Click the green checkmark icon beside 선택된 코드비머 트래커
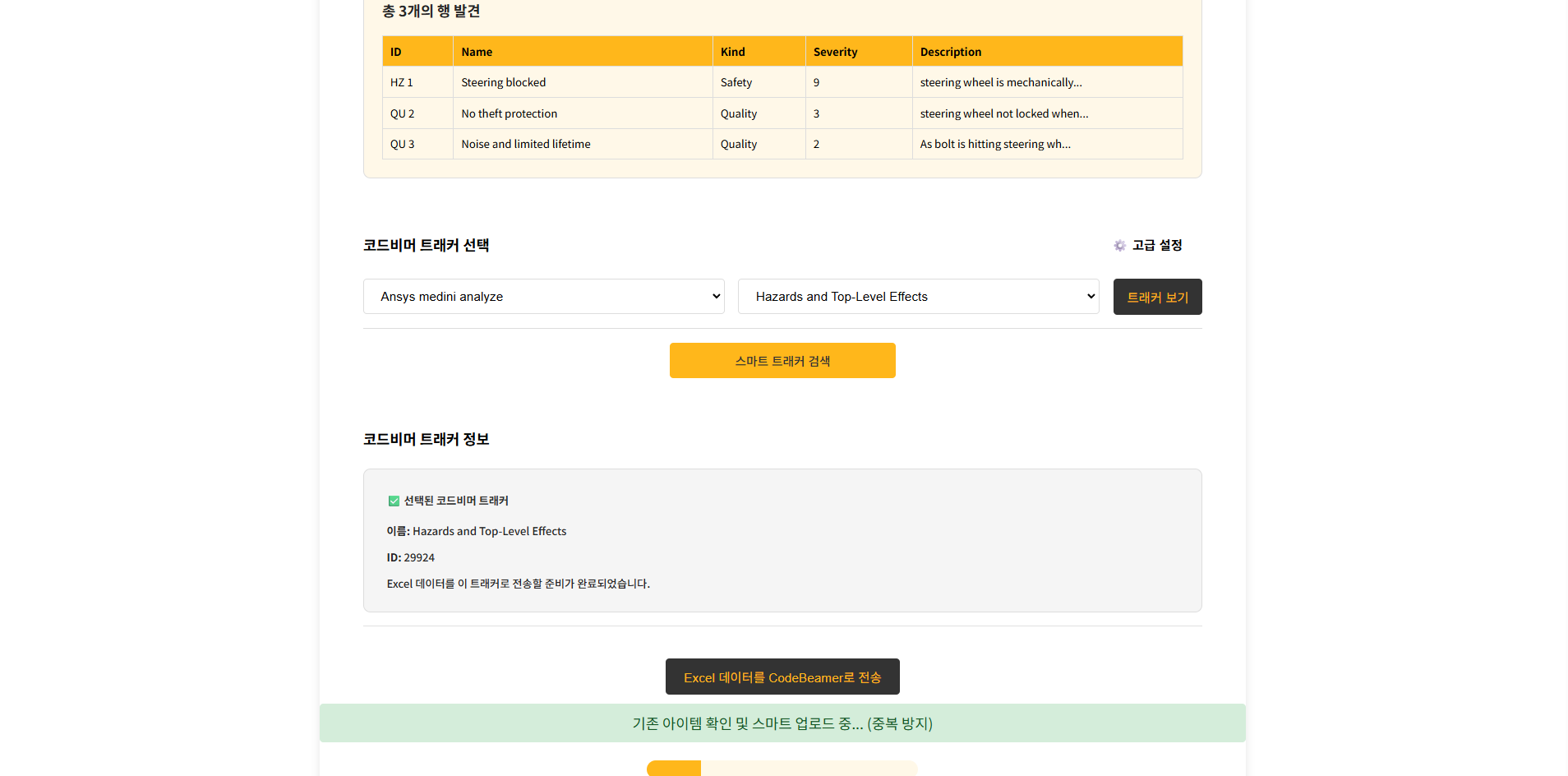1568x776 pixels. click(x=394, y=501)
